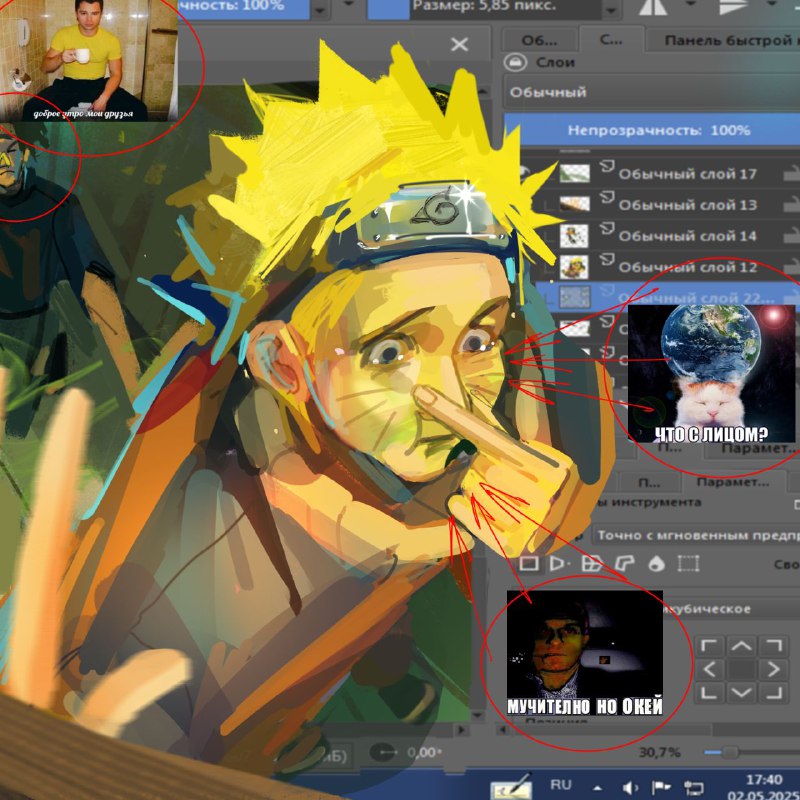
Task: Toggle visibility of Обычный слой 17
Action: click(x=524, y=172)
